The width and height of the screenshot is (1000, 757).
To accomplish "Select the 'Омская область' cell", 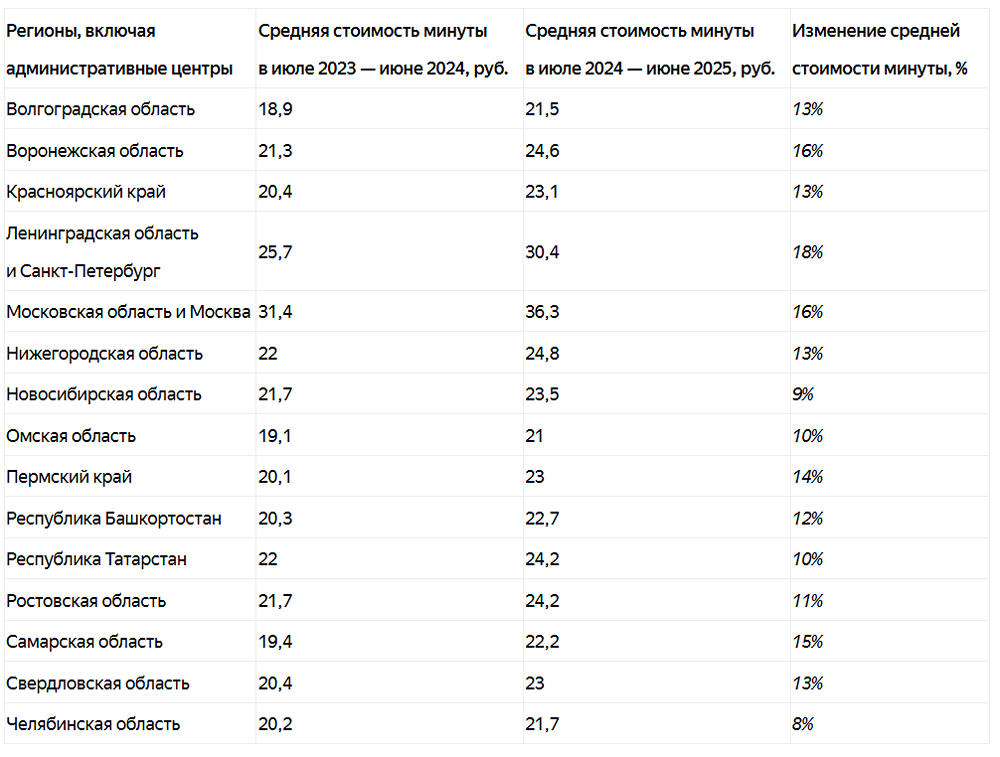I will (x=71, y=436).
